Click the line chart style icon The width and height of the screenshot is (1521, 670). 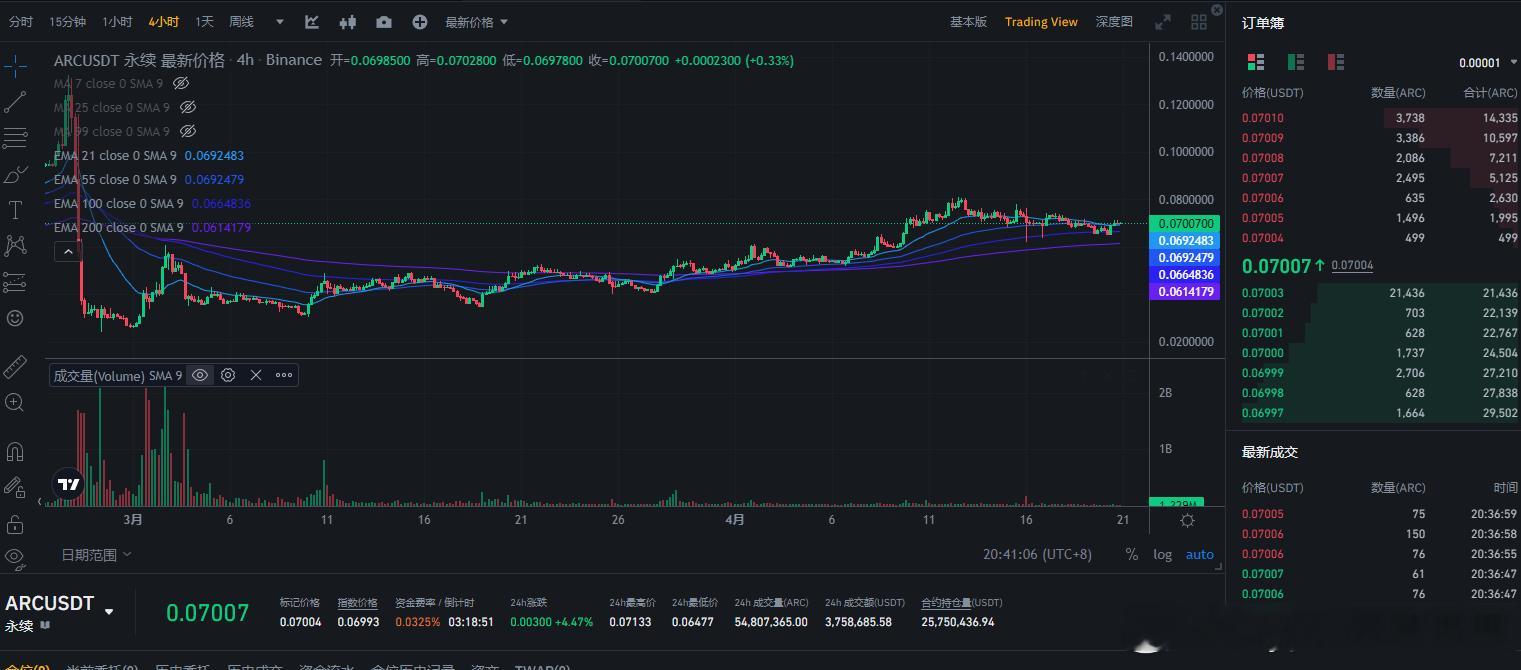311,21
